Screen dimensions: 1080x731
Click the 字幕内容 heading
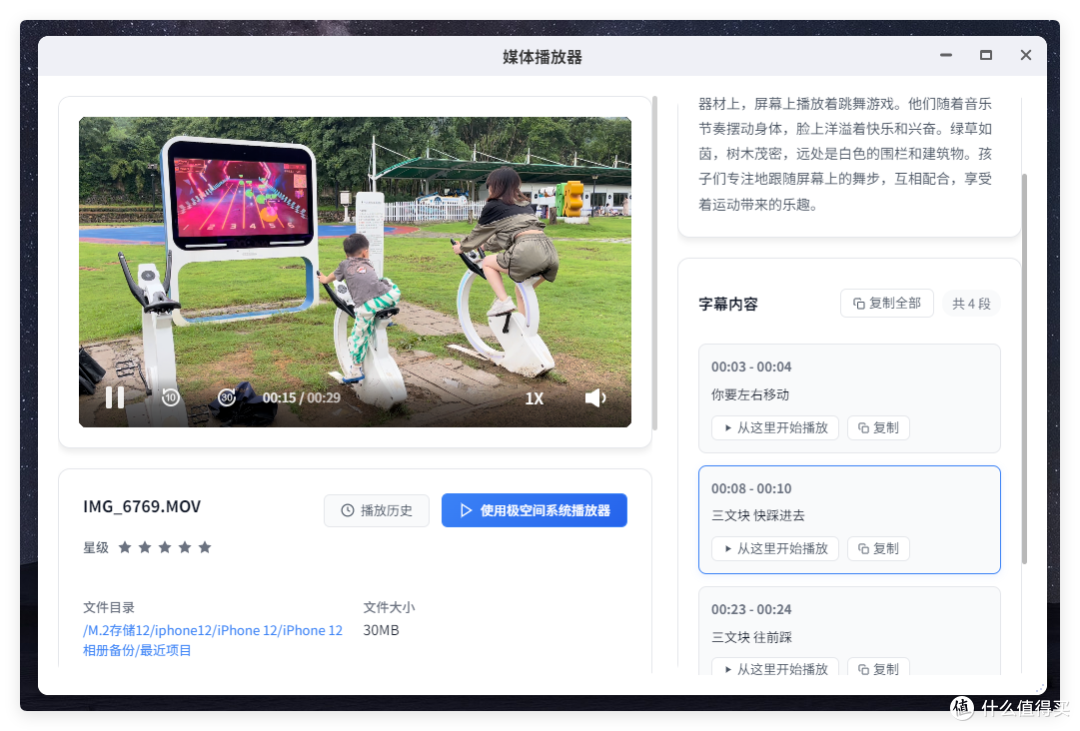(x=728, y=304)
